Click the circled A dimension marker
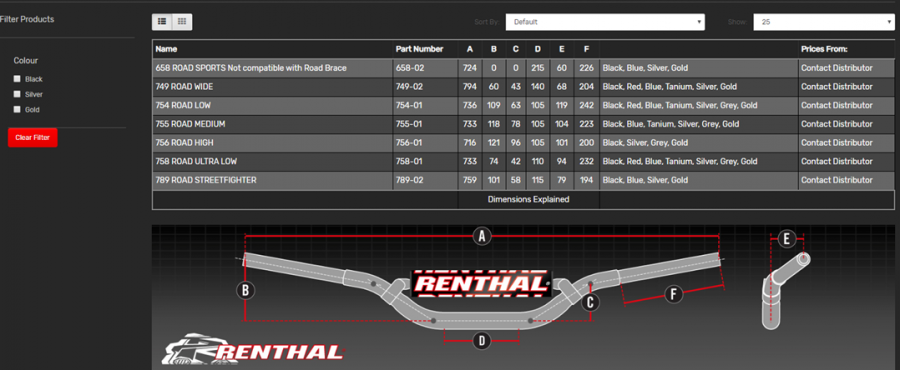Screen dimensions: 900x370 [482, 236]
